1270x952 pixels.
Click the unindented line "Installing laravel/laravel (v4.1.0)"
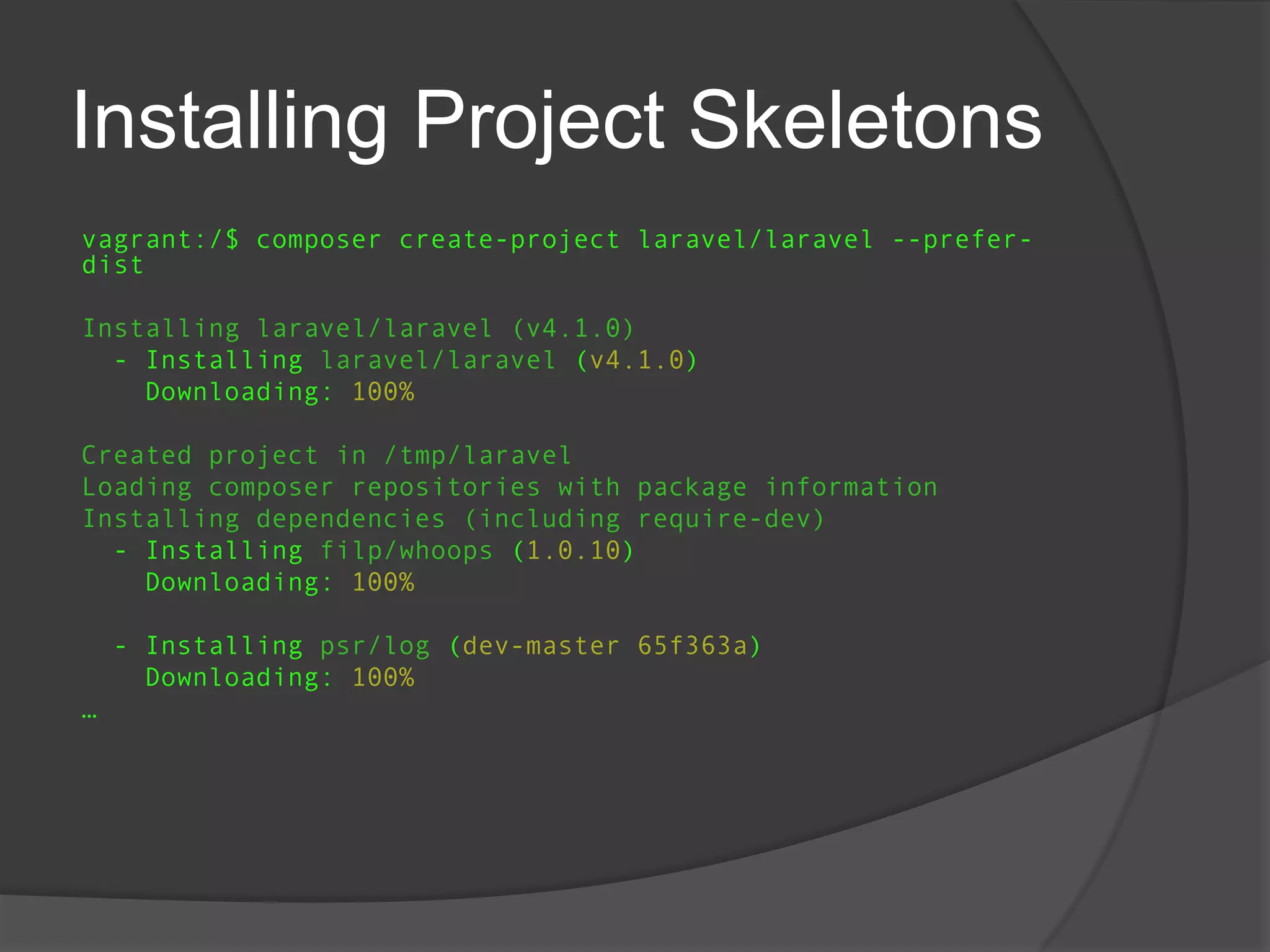(358, 328)
